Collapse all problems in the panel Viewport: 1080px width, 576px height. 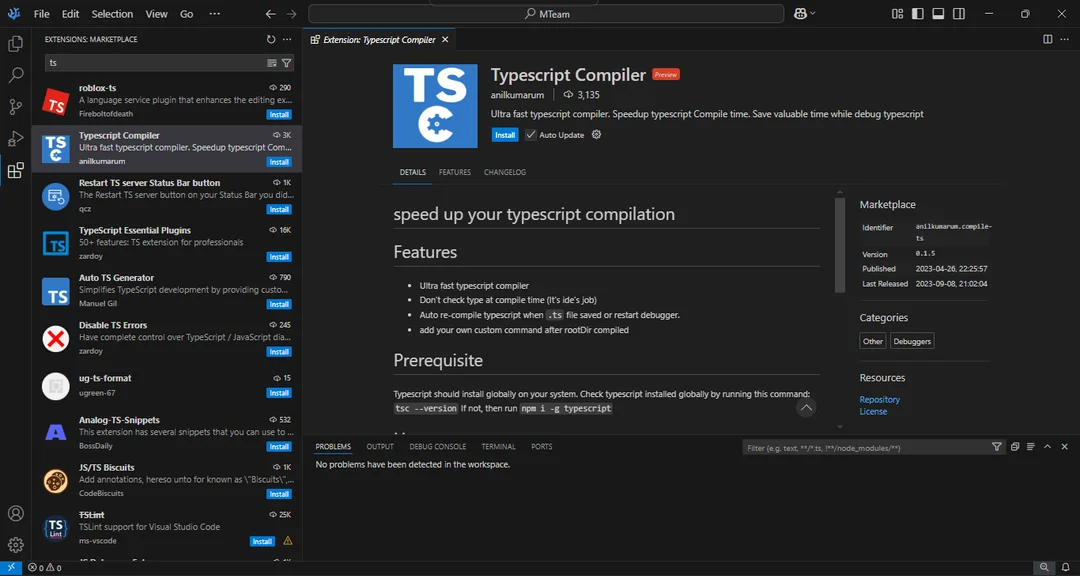tap(1015, 446)
